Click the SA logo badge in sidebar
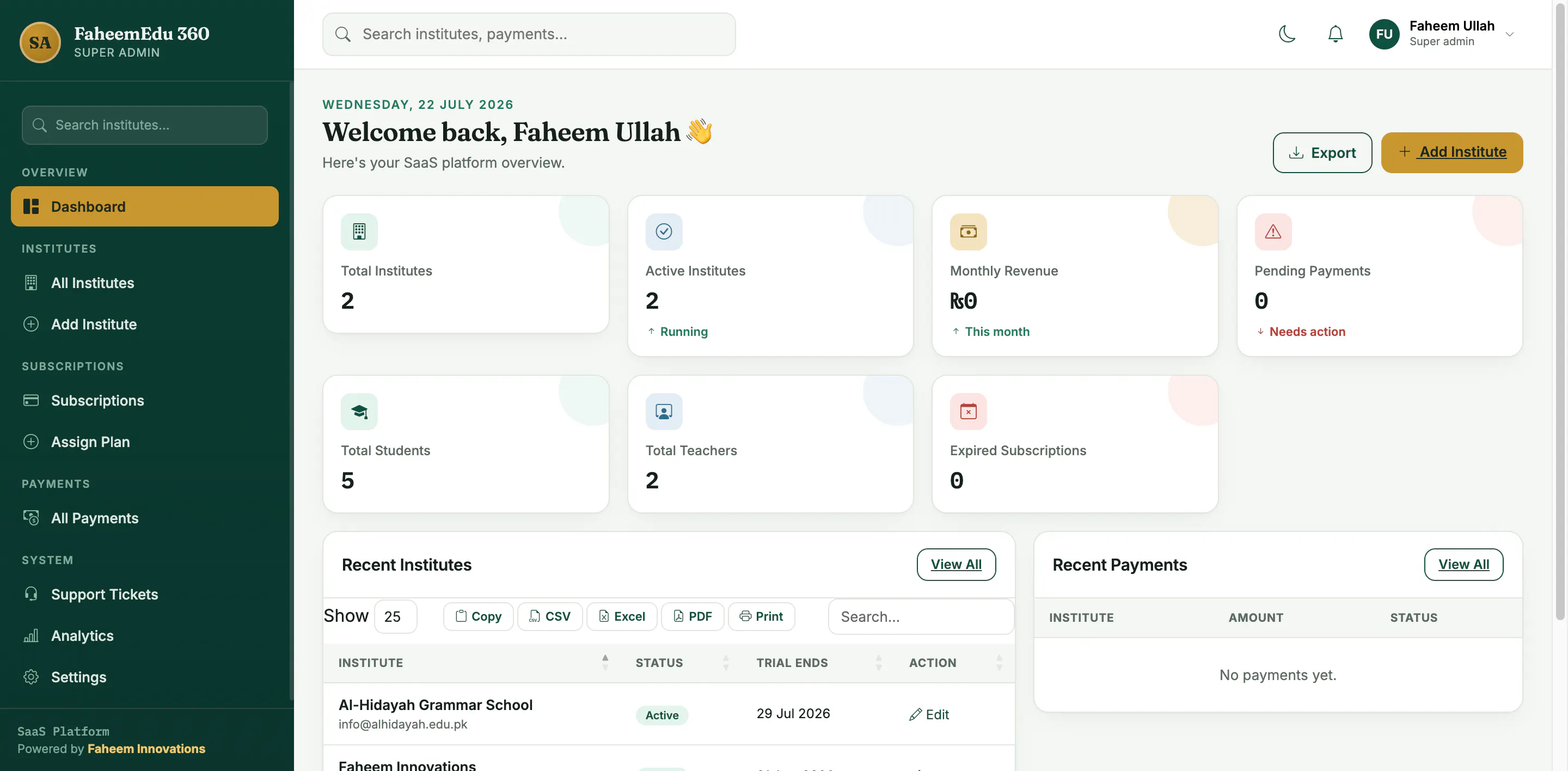This screenshot has width=1568, height=771. click(40, 42)
